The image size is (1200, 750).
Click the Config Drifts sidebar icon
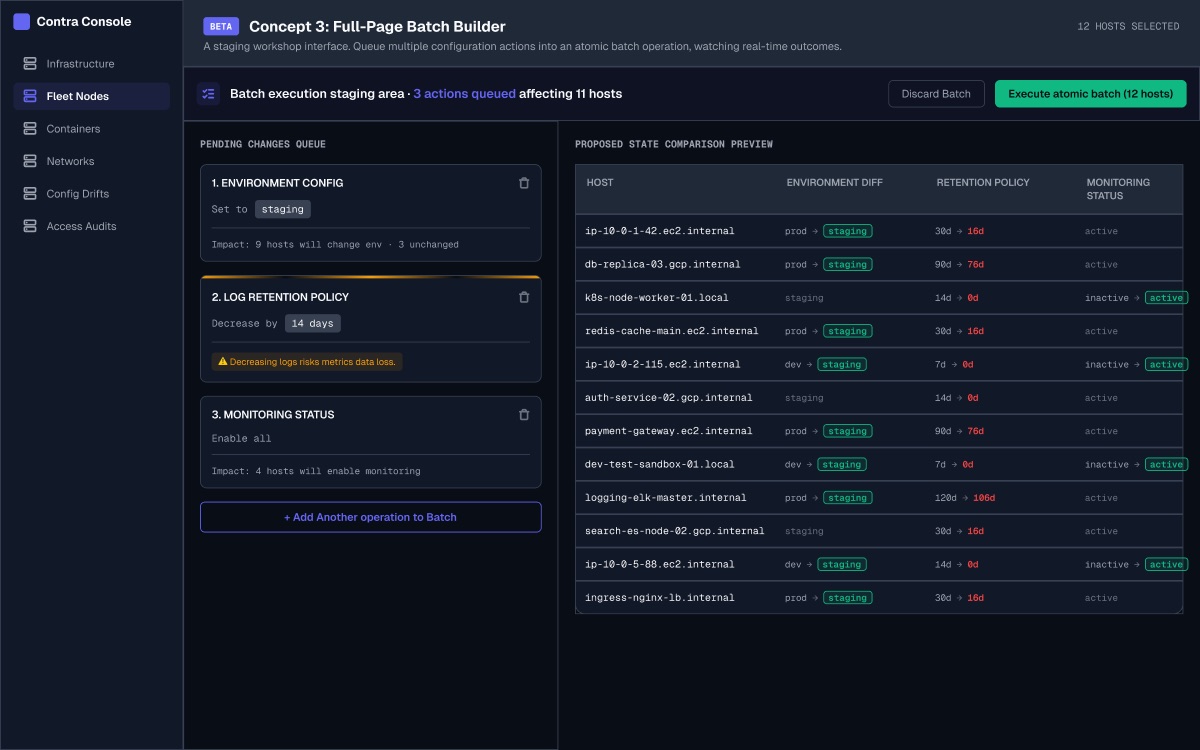click(28, 194)
